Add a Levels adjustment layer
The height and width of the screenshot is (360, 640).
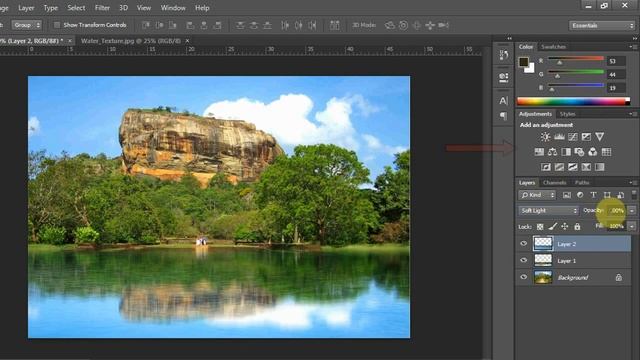[559, 137]
